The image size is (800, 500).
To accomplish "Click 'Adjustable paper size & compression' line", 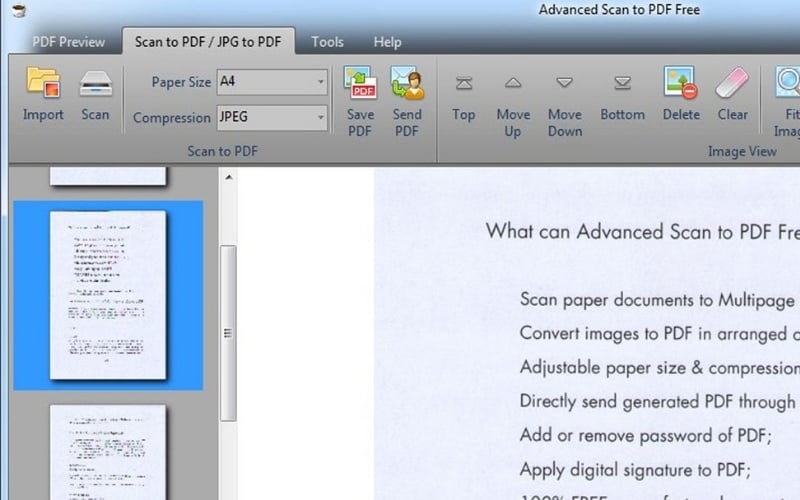I will [660, 368].
